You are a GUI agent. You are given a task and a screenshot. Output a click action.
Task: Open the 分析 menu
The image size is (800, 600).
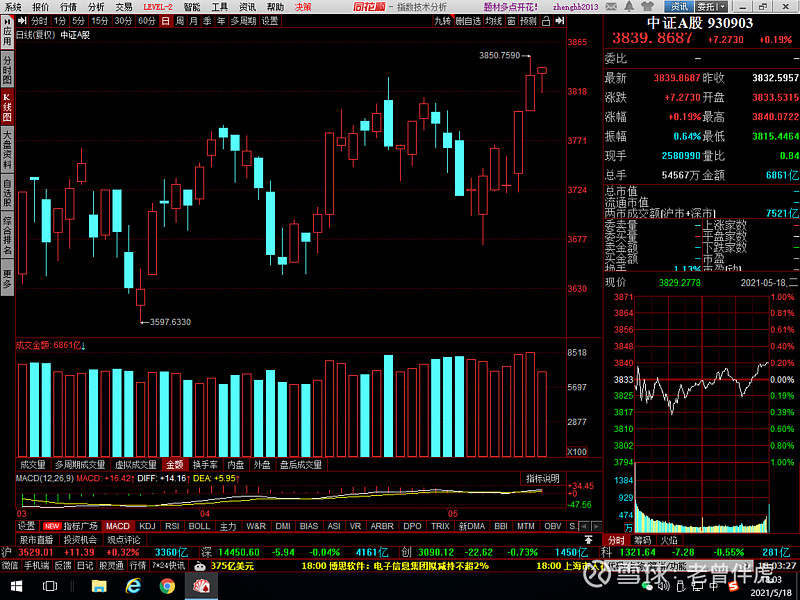pyautogui.click(x=96, y=7)
